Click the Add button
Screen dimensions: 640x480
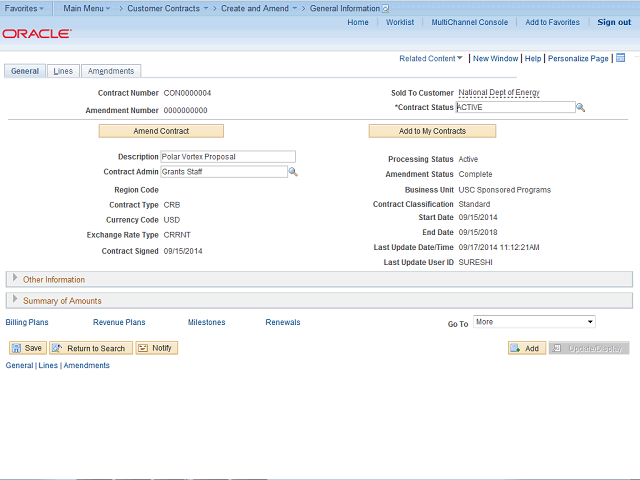point(526,348)
